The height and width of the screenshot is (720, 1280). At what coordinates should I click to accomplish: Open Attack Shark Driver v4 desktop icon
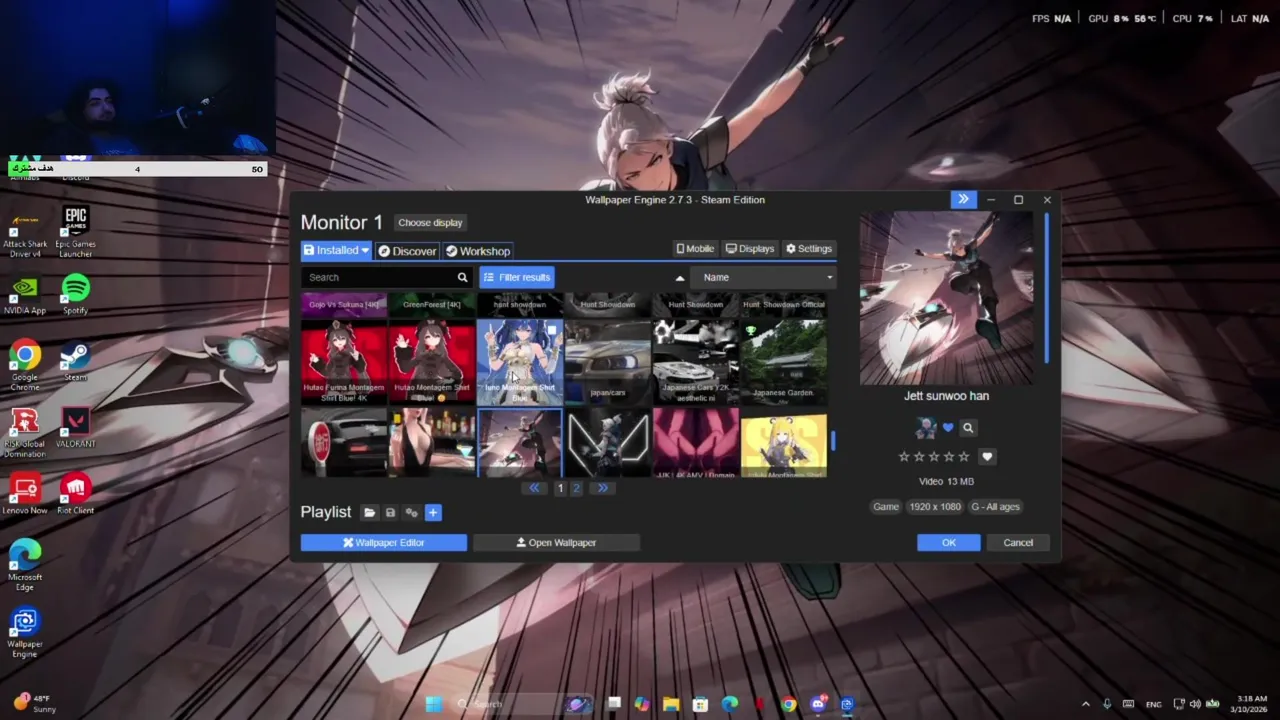tap(25, 232)
